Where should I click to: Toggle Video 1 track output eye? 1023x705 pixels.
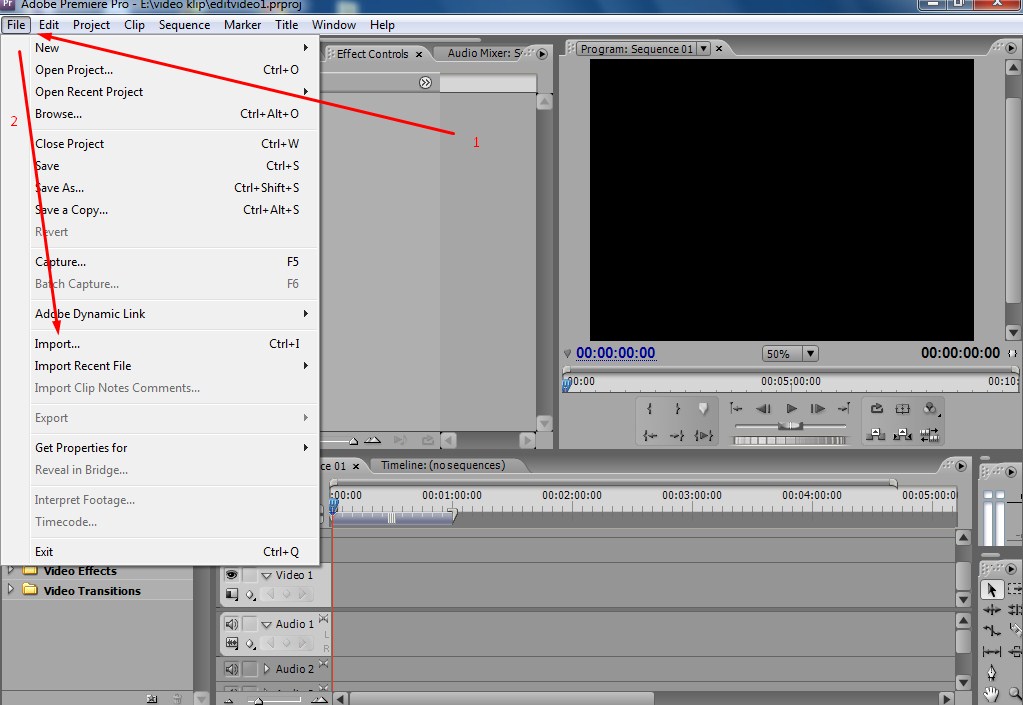tap(231, 575)
